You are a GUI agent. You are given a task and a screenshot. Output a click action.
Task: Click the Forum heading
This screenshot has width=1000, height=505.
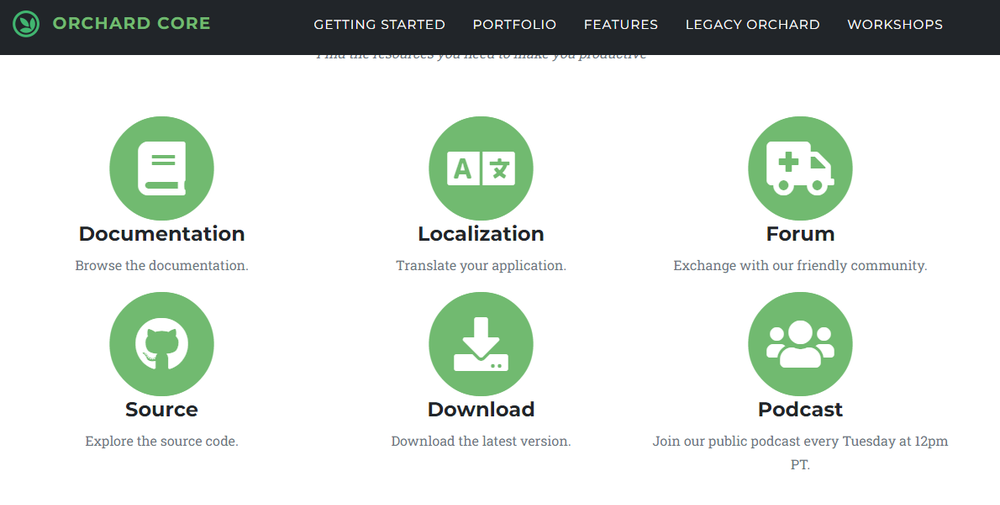point(800,233)
